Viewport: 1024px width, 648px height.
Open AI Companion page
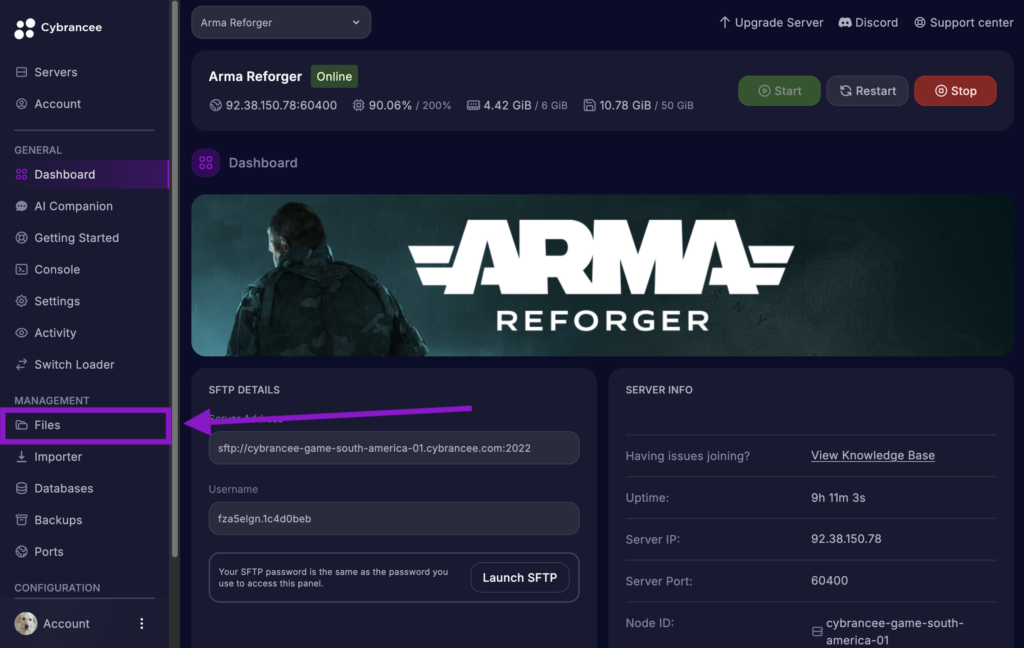(73, 206)
